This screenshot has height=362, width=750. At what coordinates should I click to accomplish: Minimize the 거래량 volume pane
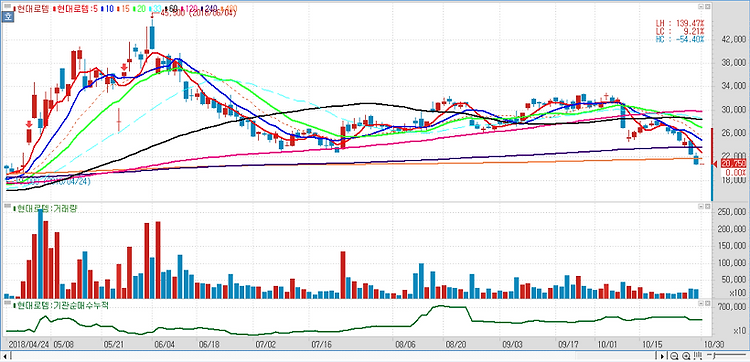(701, 207)
